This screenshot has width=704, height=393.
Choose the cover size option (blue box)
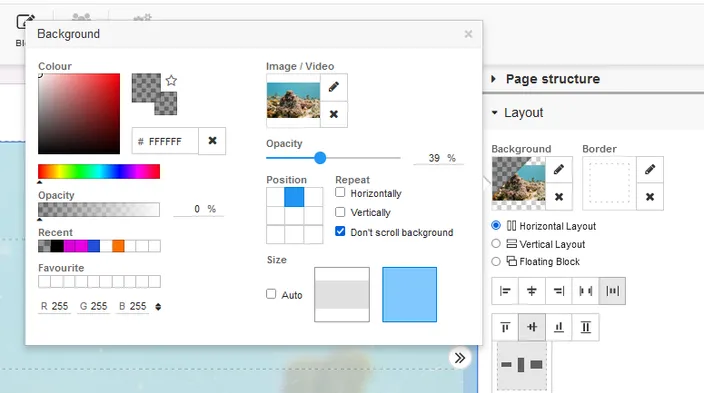coord(409,295)
